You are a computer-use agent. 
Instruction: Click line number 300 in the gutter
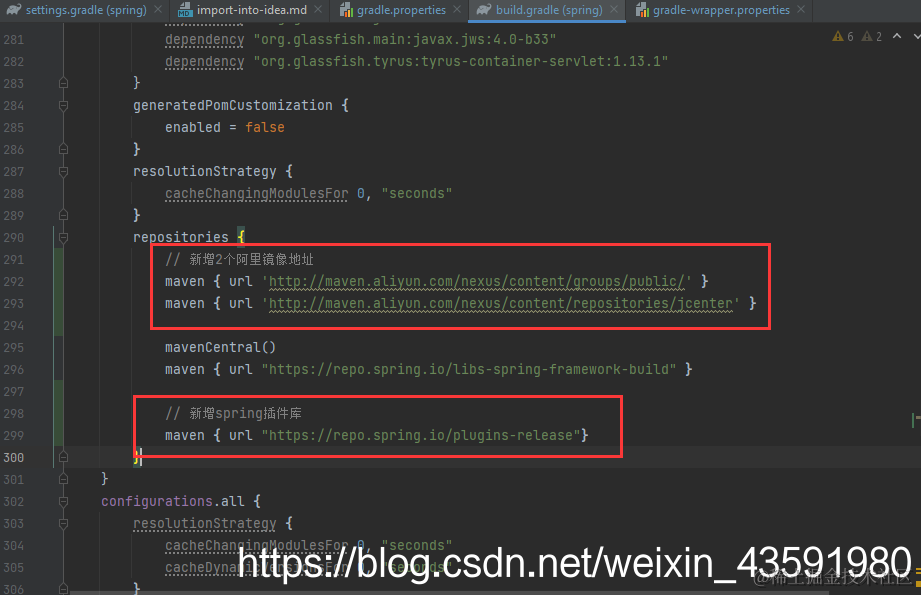pos(14,458)
